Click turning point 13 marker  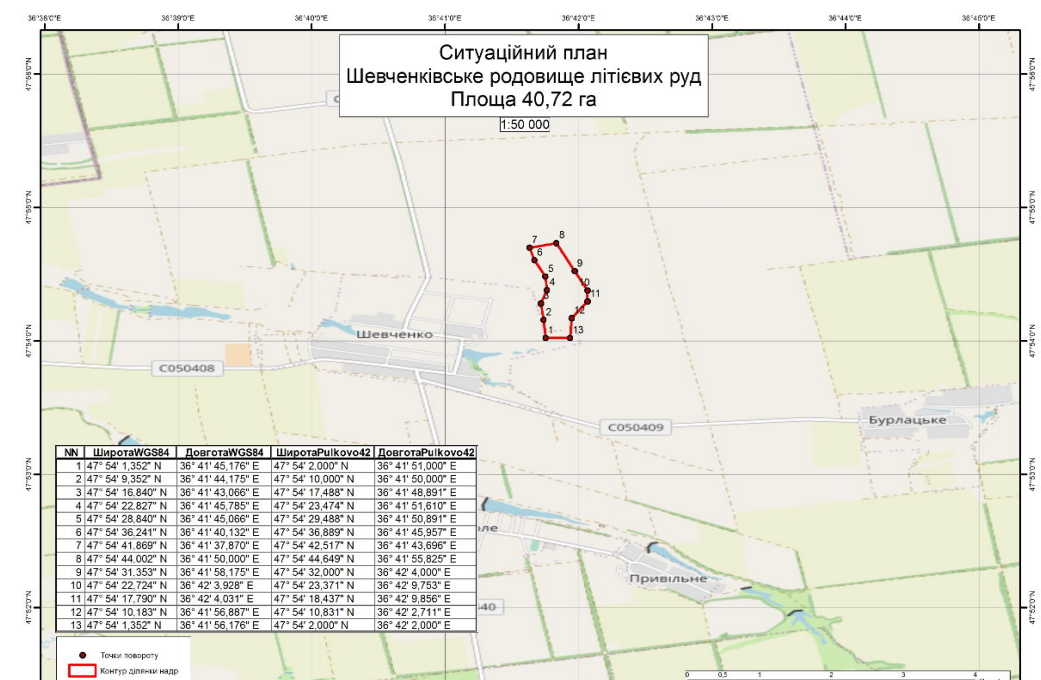(570, 338)
